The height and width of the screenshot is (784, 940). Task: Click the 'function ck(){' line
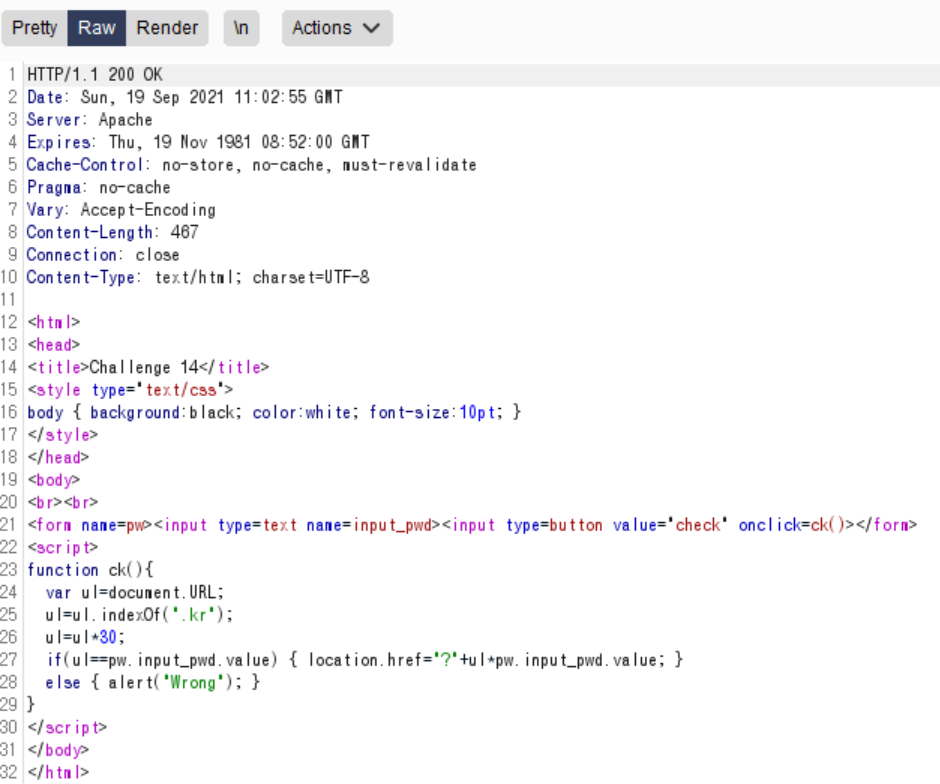pos(90,570)
